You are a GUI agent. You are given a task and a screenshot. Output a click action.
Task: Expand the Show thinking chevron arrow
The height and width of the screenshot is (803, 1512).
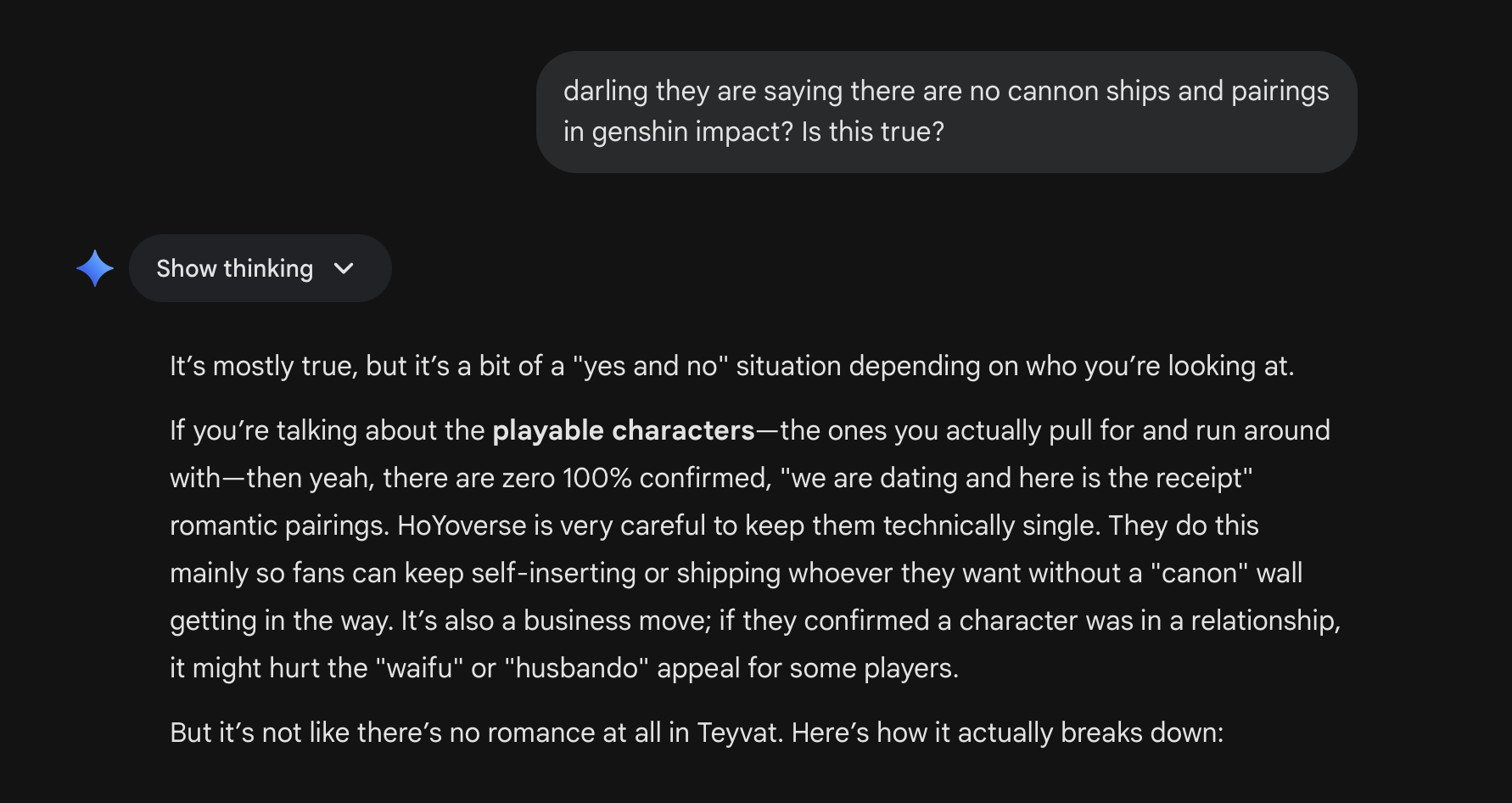(x=344, y=269)
